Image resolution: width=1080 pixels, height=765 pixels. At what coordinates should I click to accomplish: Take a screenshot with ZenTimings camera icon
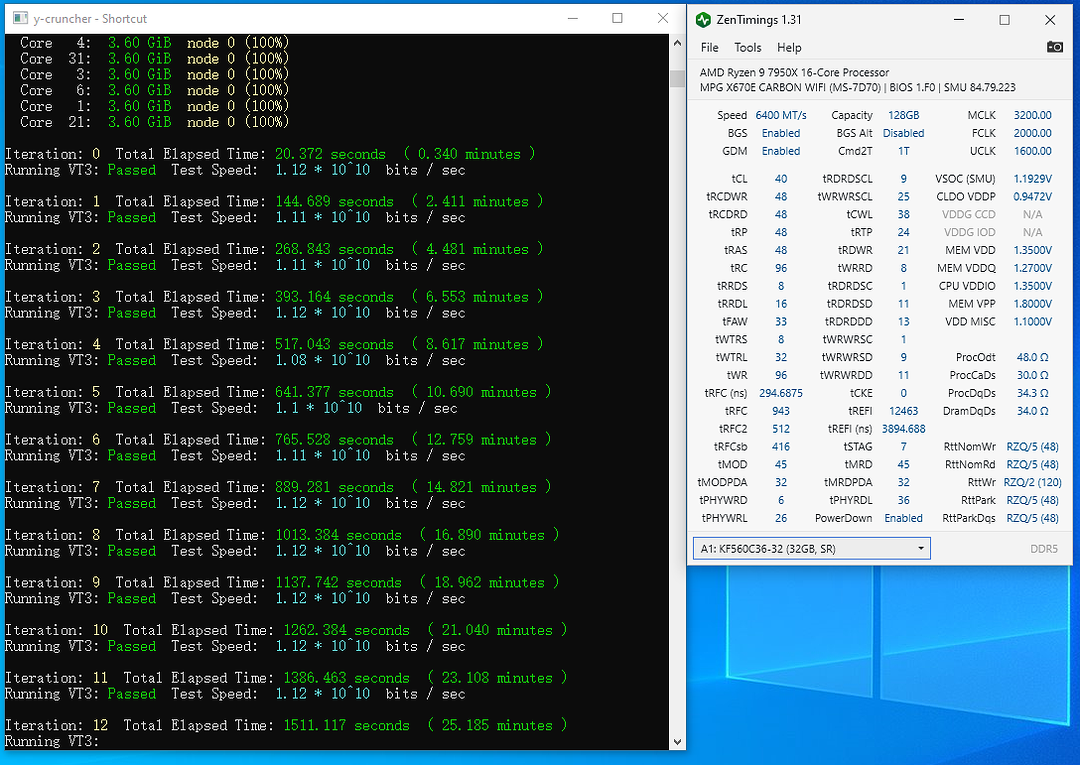click(x=1054, y=47)
